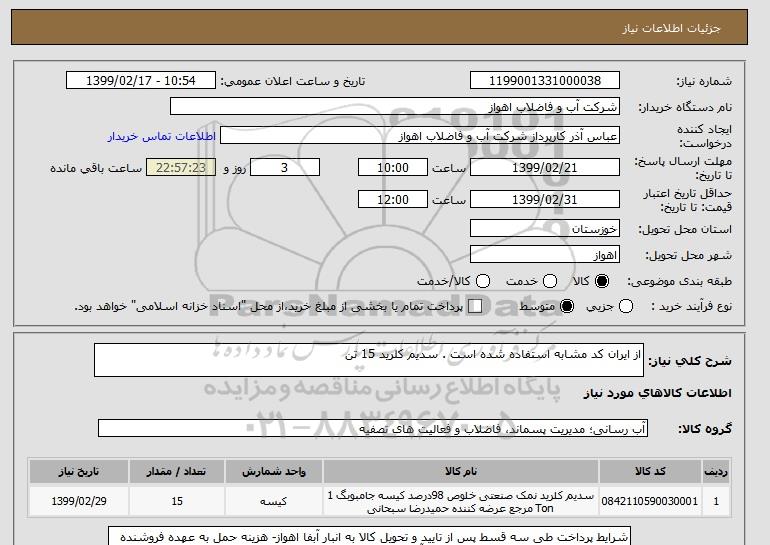The width and height of the screenshot is (770, 545).
Task: Click the سدیم کلرید product name cell
Action: 461,501
